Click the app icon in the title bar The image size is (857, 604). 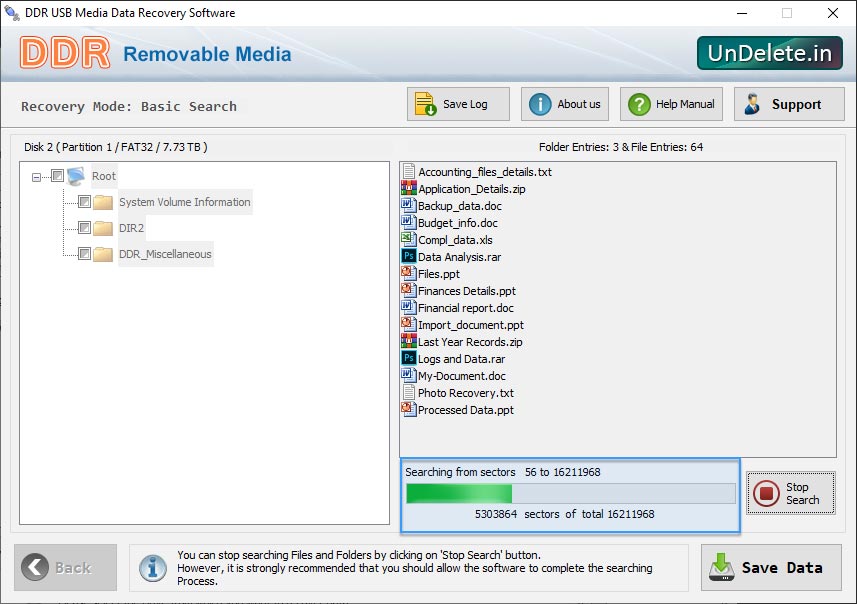[x=12, y=13]
